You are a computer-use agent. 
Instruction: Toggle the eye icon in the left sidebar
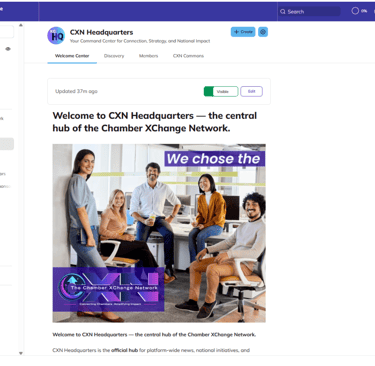pyautogui.click(x=8, y=49)
